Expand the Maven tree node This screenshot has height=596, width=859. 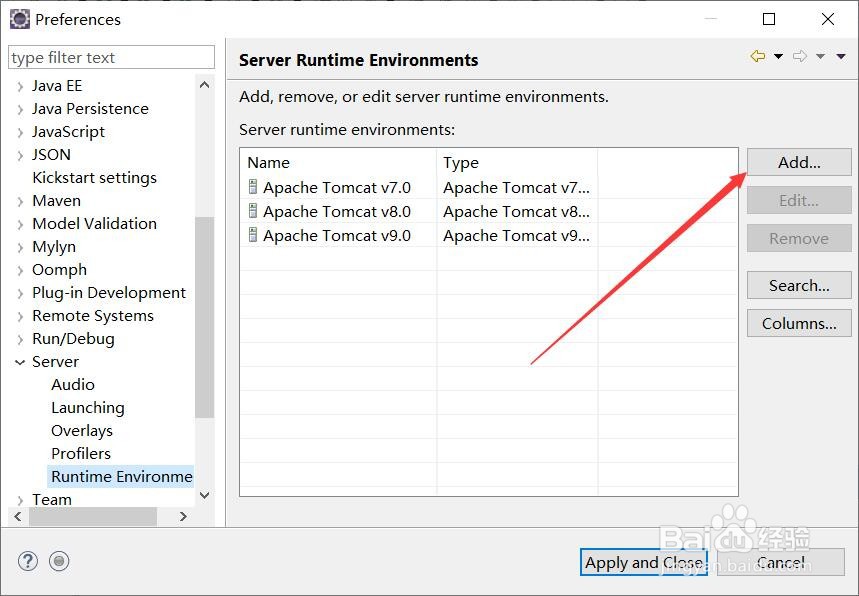[x=20, y=202]
